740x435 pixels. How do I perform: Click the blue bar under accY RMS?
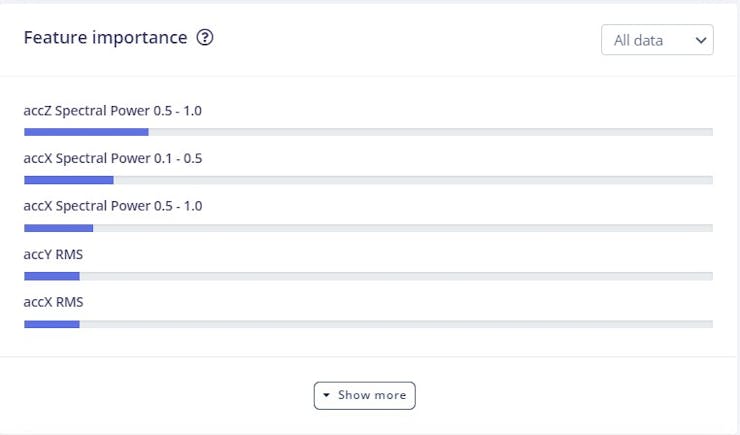click(x=51, y=276)
